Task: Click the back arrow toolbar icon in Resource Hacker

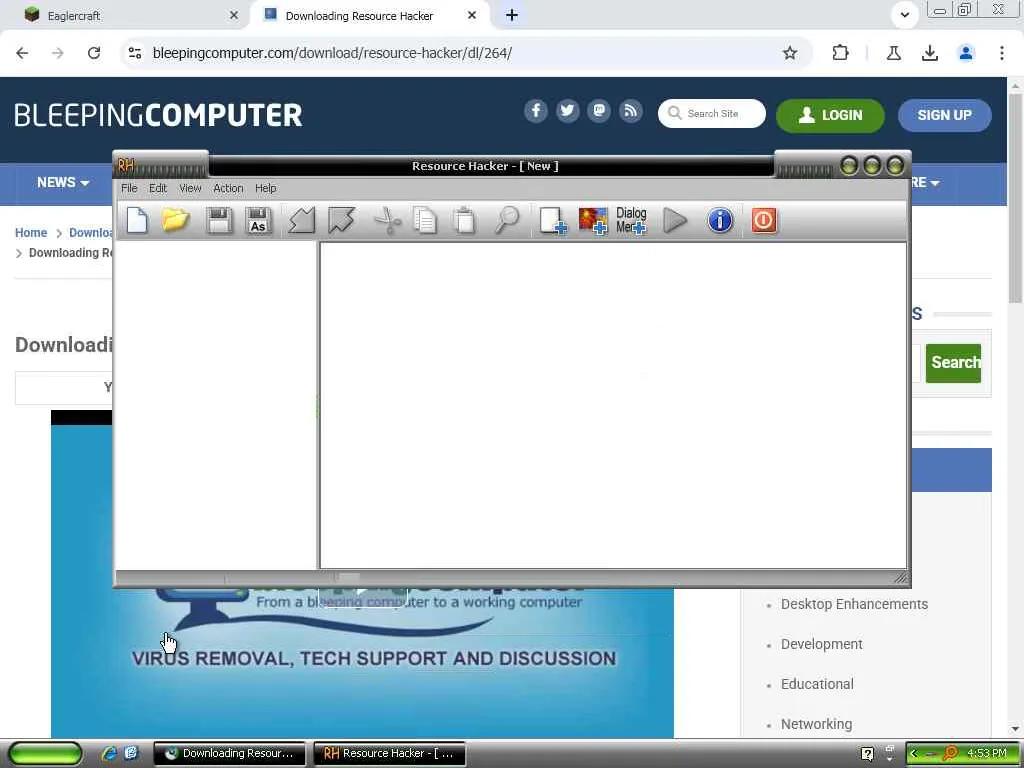Action: pos(302,220)
